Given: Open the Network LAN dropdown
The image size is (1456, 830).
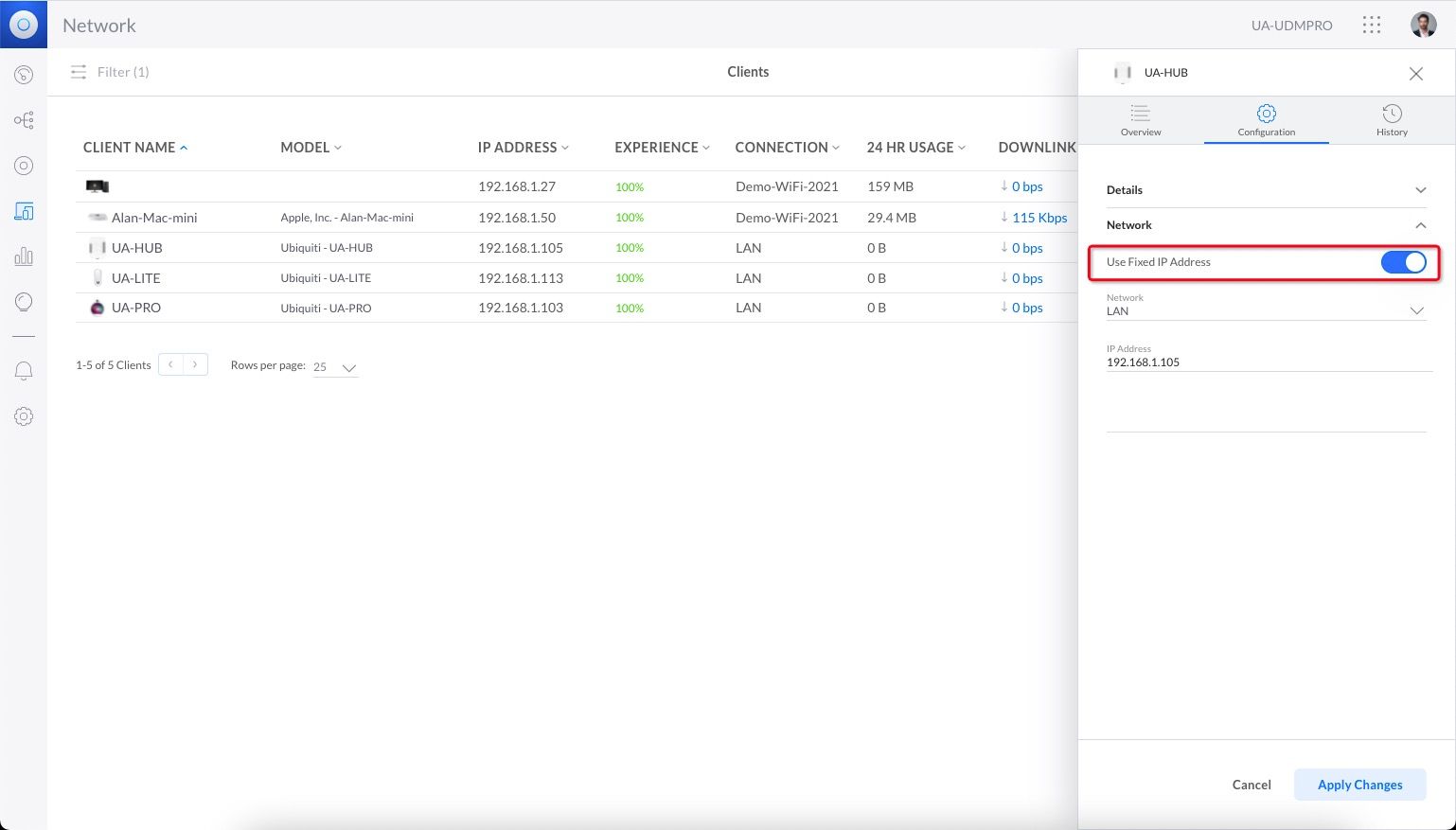Looking at the screenshot, I should (x=1266, y=310).
